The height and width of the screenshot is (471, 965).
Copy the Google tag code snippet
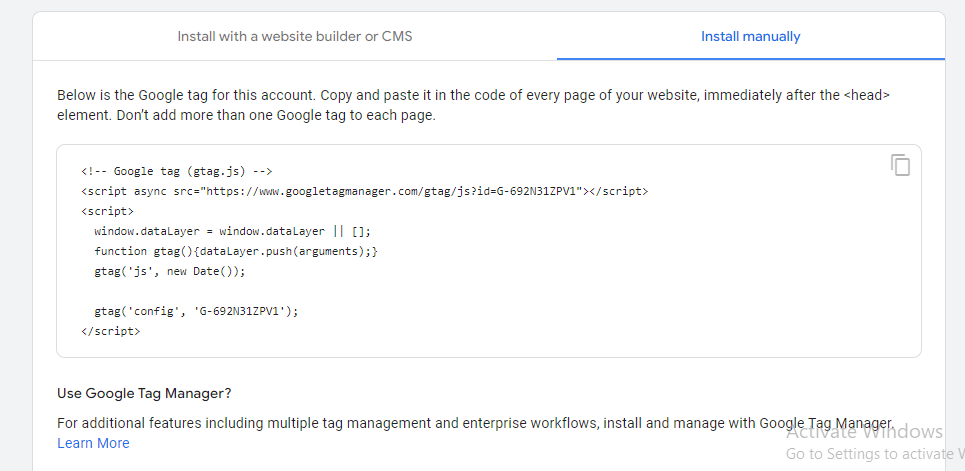tap(900, 165)
